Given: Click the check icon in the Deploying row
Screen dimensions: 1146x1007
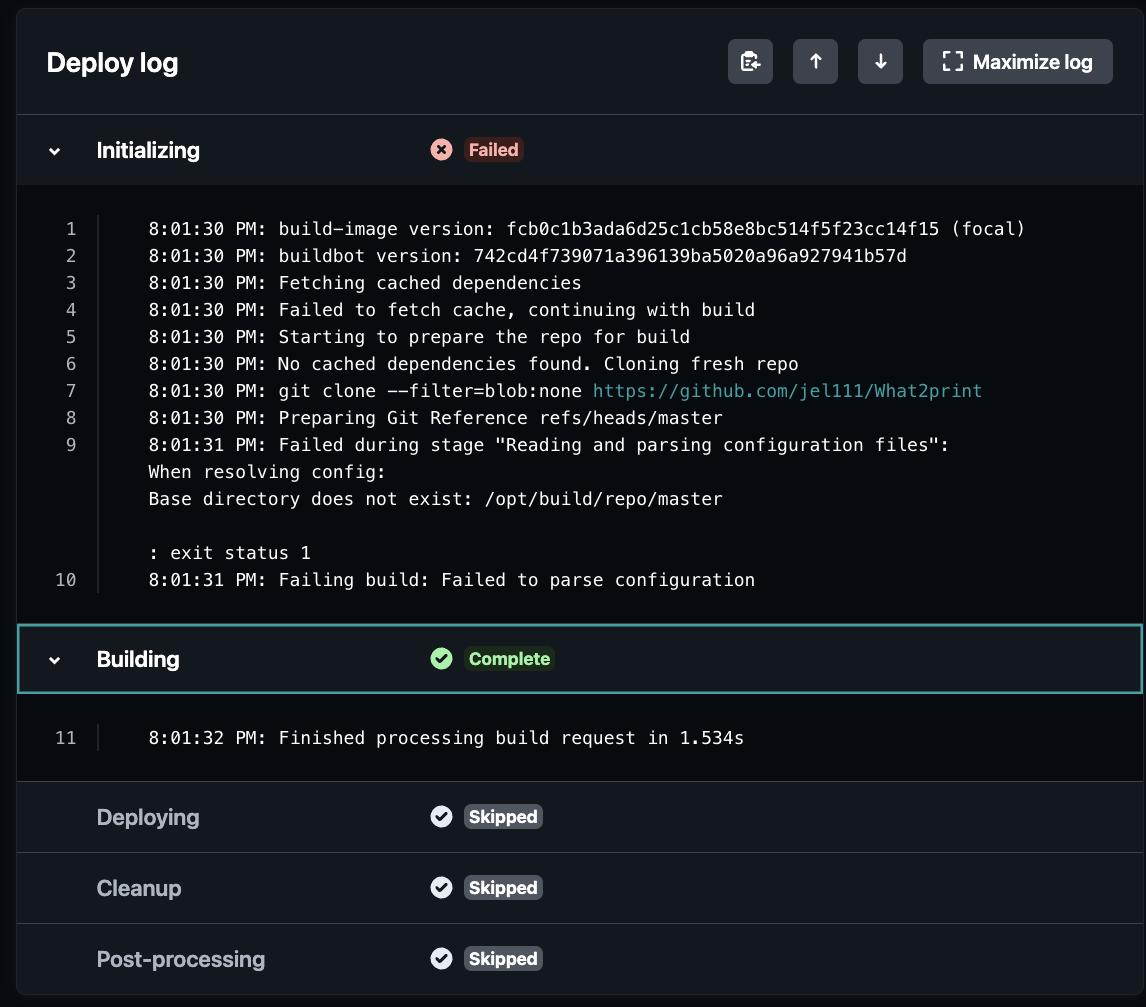Looking at the screenshot, I should (x=441, y=817).
